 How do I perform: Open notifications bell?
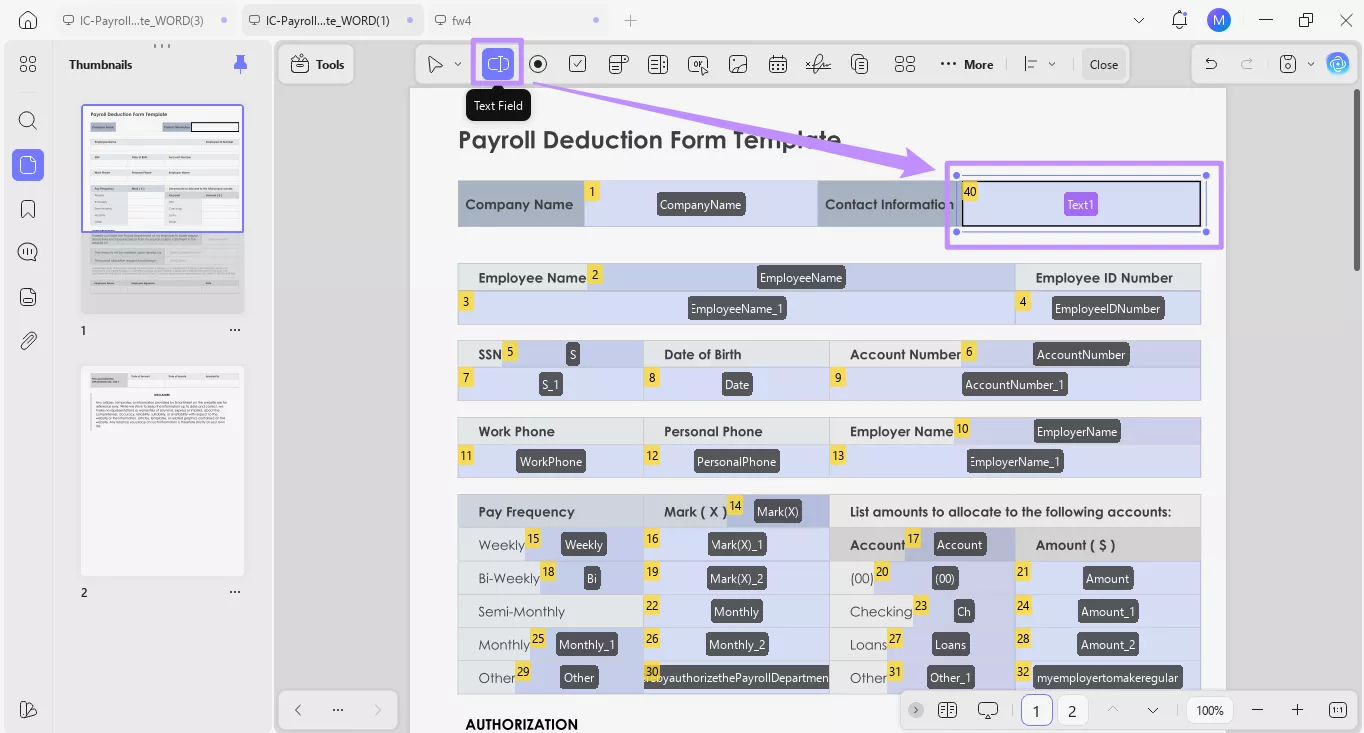1180,20
